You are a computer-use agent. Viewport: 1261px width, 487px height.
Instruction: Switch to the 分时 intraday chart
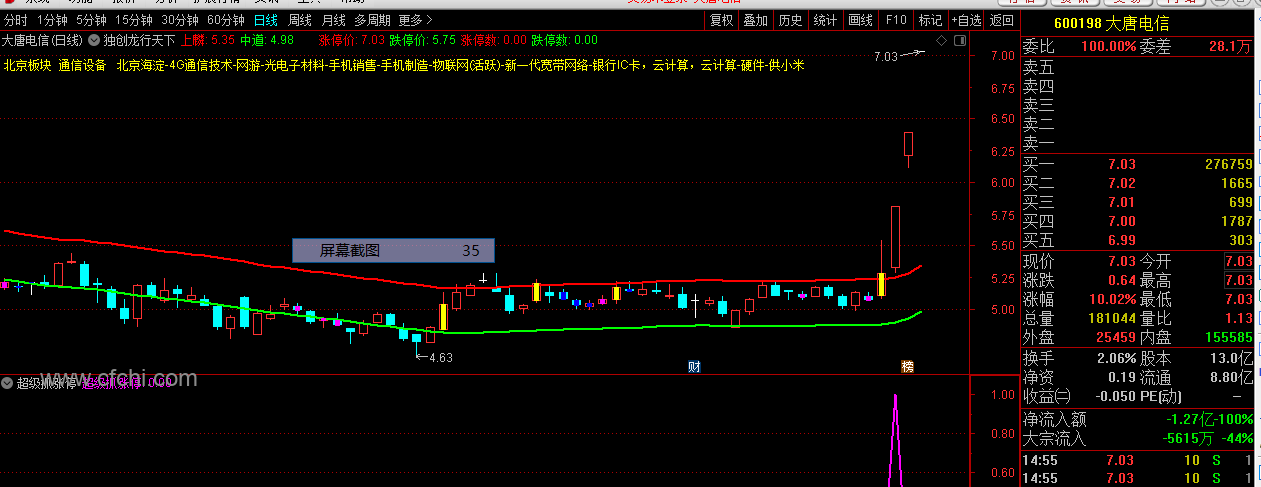tap(16, 20)
